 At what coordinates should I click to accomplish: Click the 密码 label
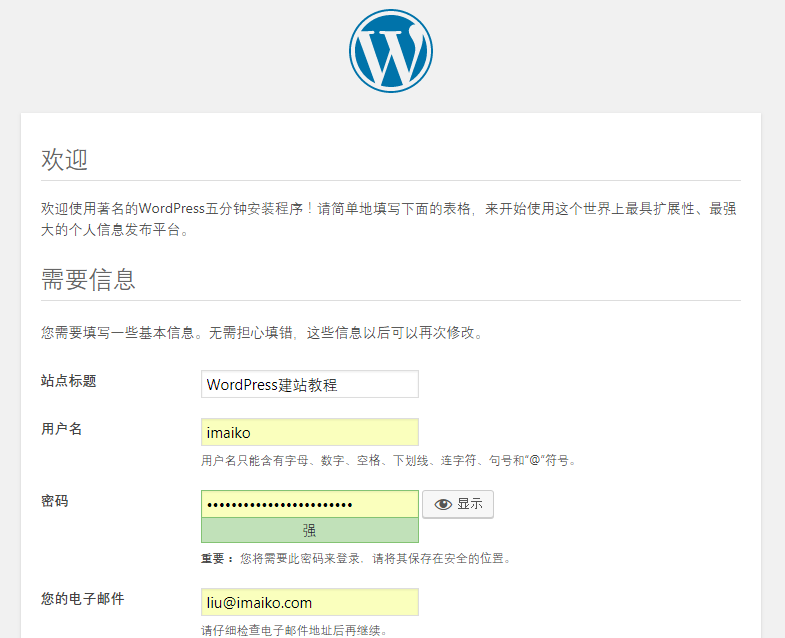(55, 501)
